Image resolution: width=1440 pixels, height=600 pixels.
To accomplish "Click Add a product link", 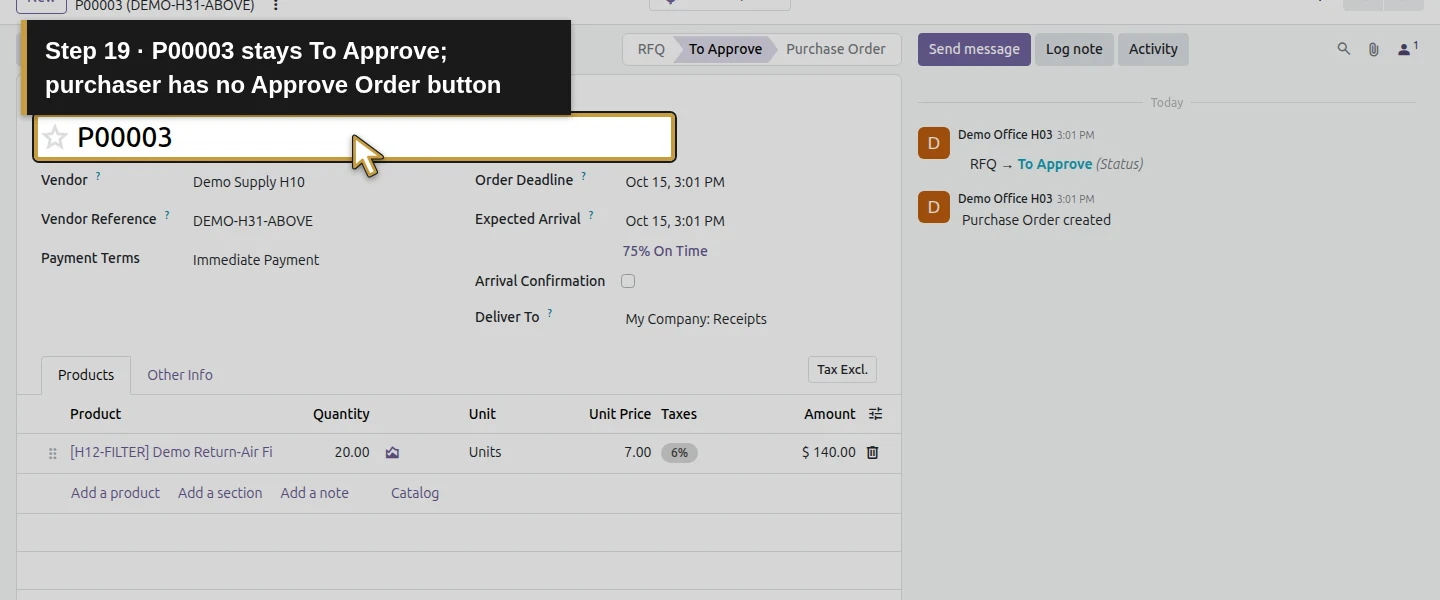I will [x=115, y=493].
